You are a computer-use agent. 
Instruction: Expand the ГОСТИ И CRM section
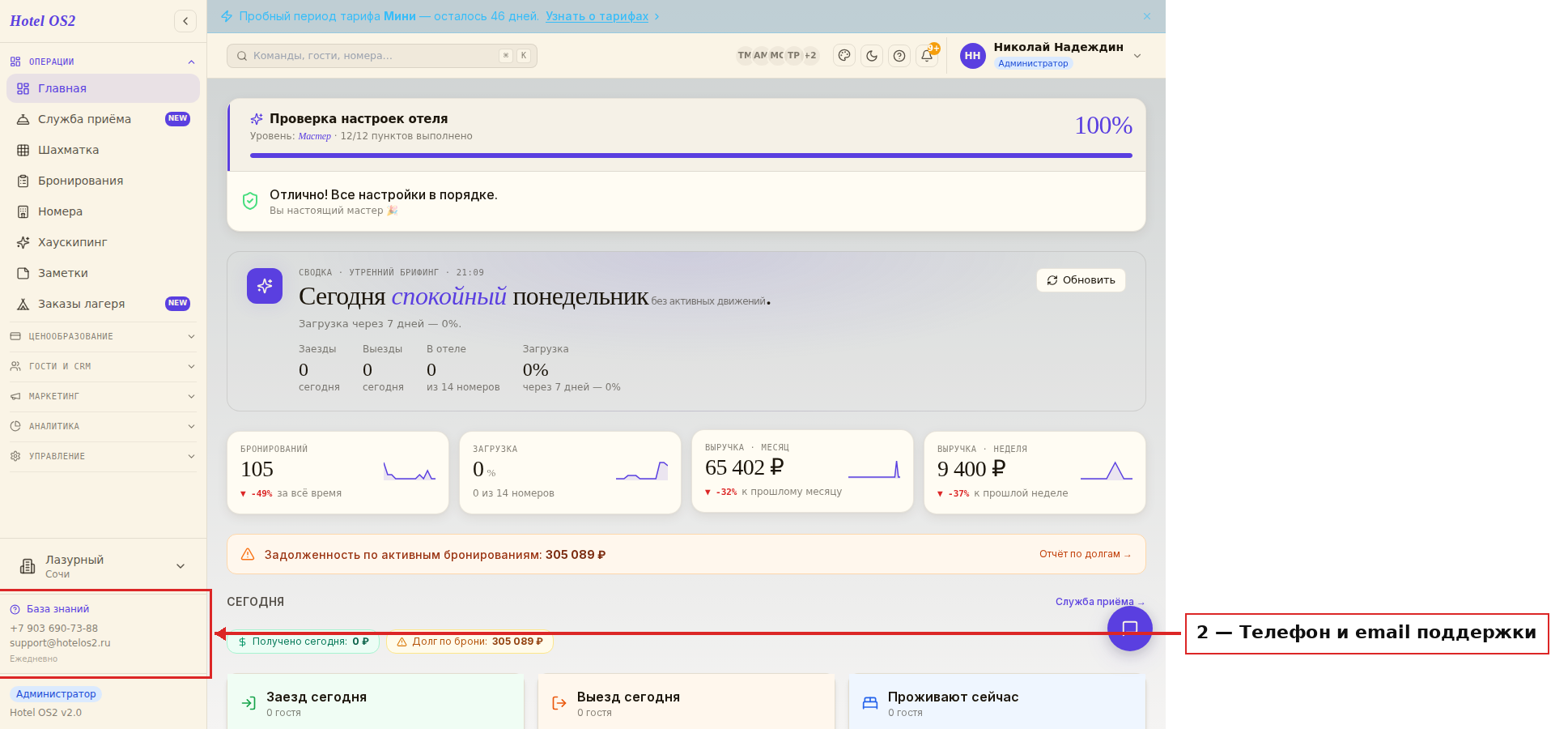click(103, 366)
